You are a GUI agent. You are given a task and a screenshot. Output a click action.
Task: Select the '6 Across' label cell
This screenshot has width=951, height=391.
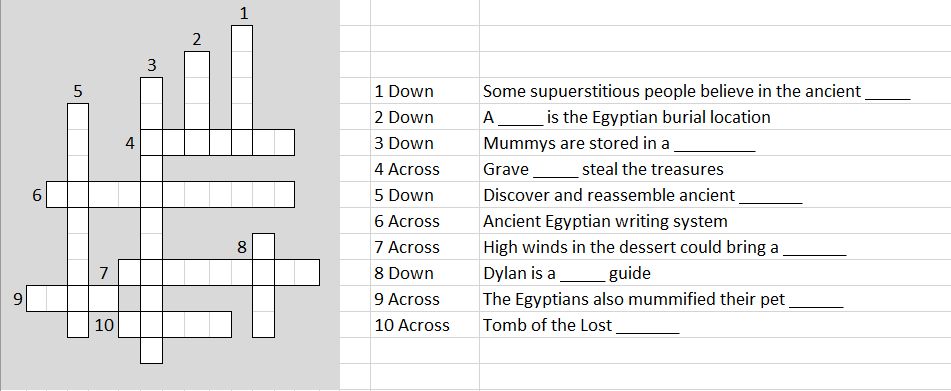coord(425,221)
